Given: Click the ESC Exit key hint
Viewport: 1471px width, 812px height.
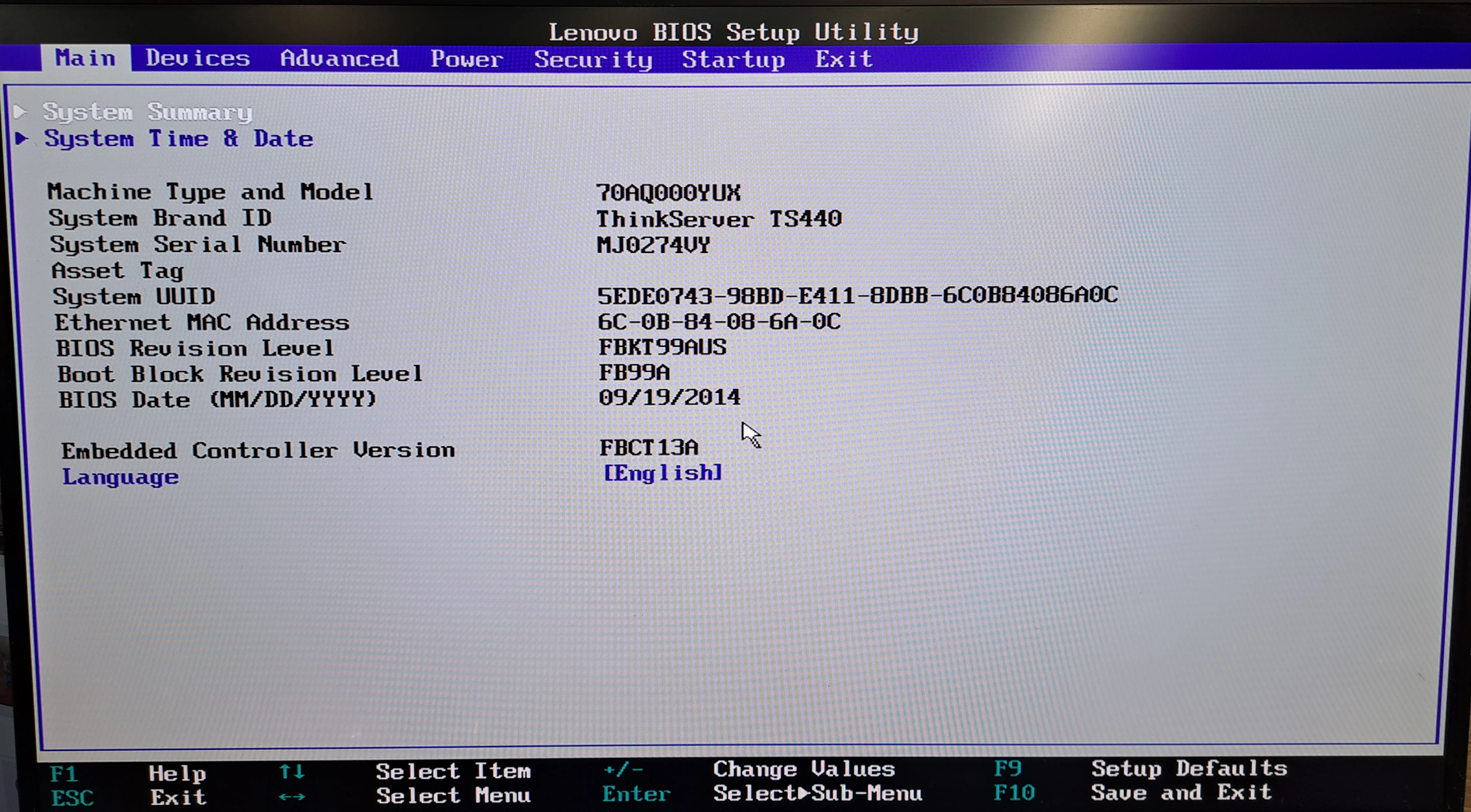Looking at the screenshot, I should [129, 798].
